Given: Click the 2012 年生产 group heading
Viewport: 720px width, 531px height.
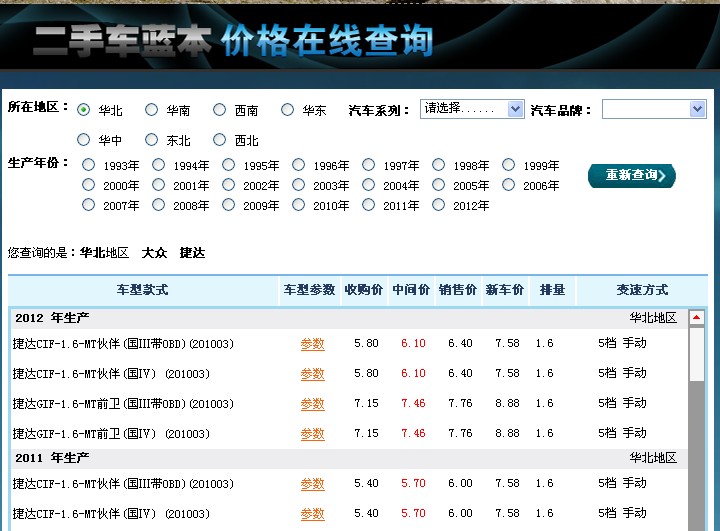Looking at the screenshot, I should (52, 317).
